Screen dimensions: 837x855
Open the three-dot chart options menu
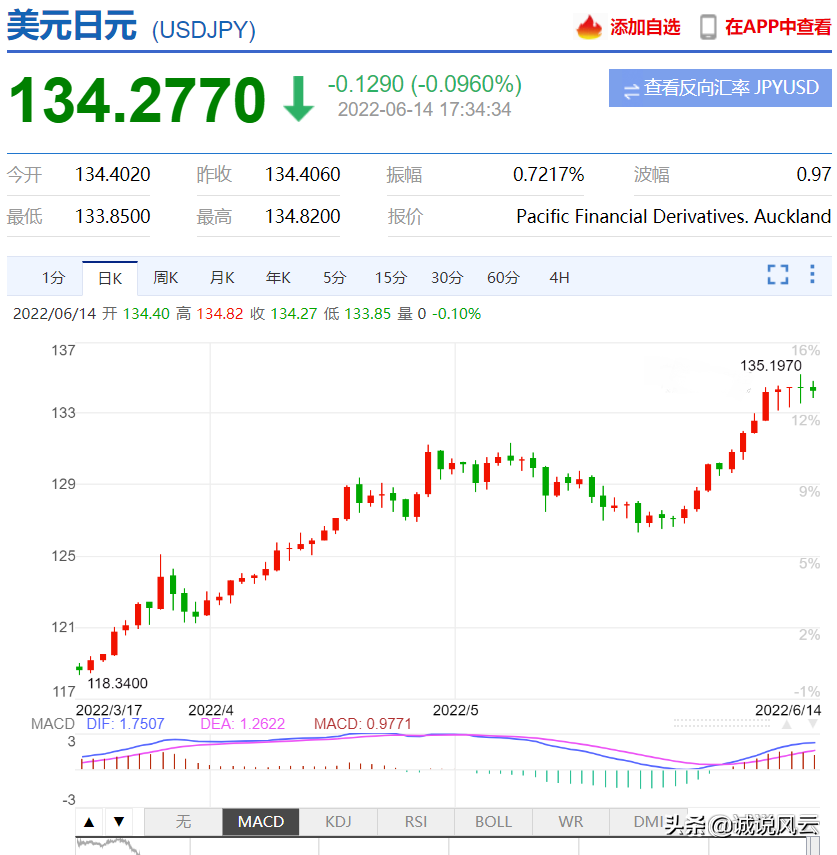811,275
